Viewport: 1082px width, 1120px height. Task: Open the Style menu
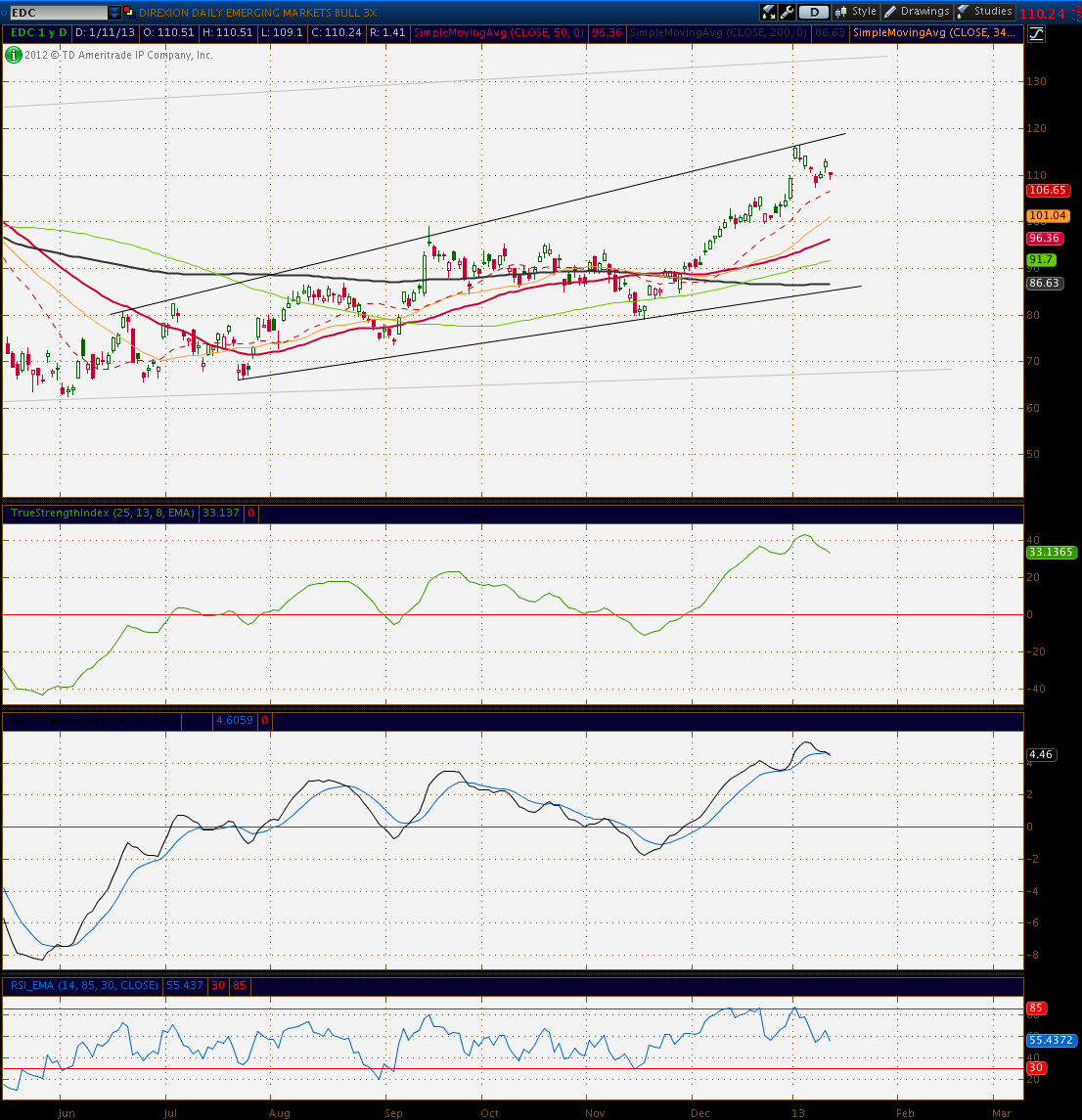tap(856, 12)
